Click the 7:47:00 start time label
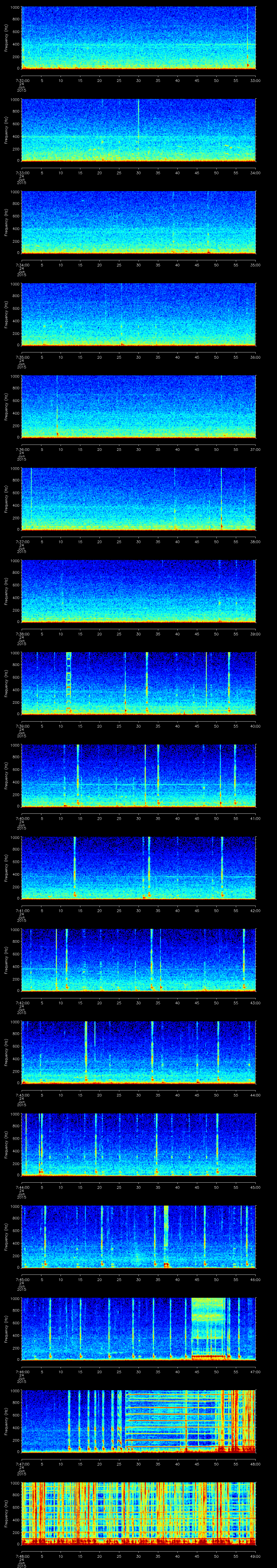277x1568 pixels. coord(22,1464)
